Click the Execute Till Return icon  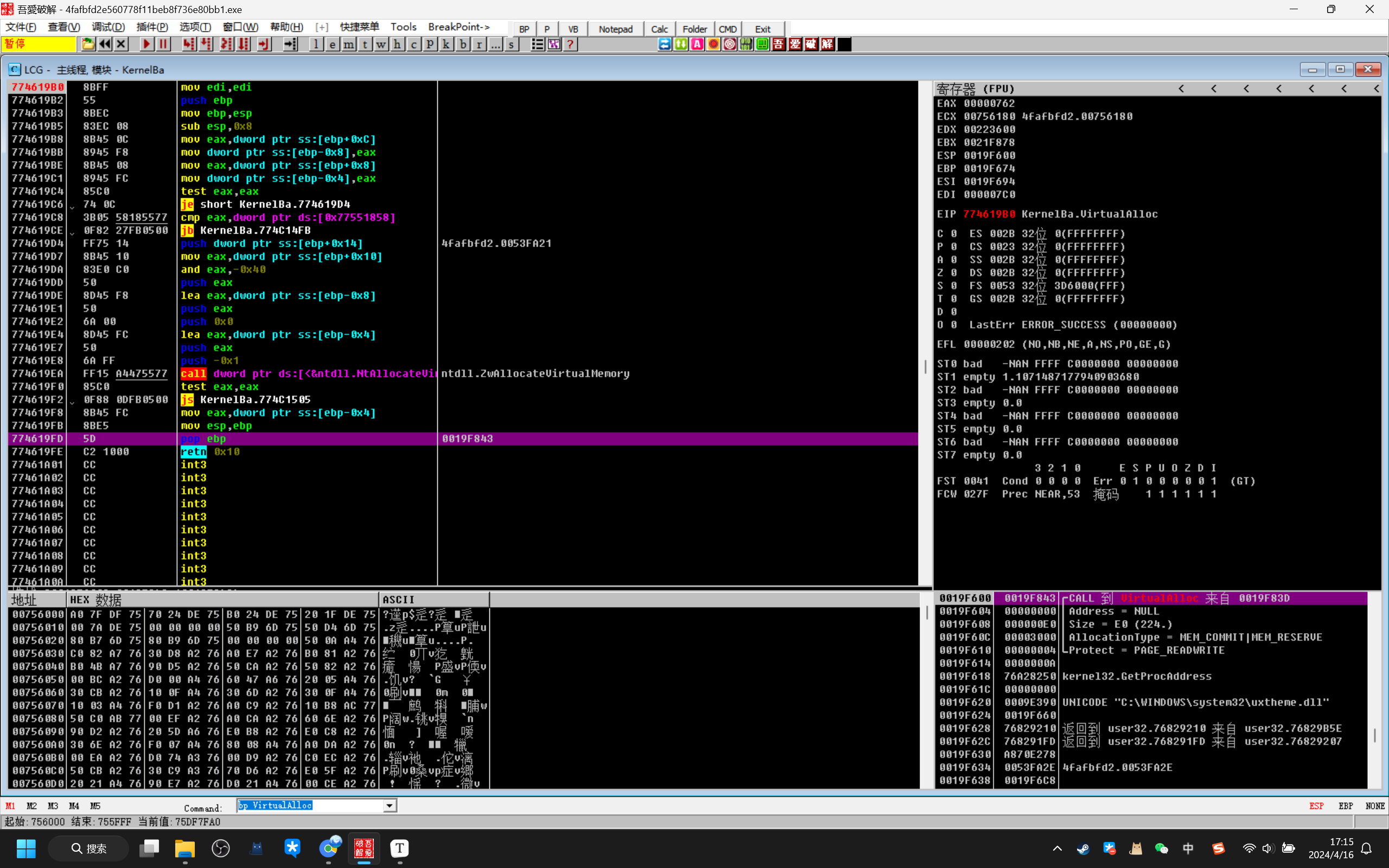tap(264, 44)
